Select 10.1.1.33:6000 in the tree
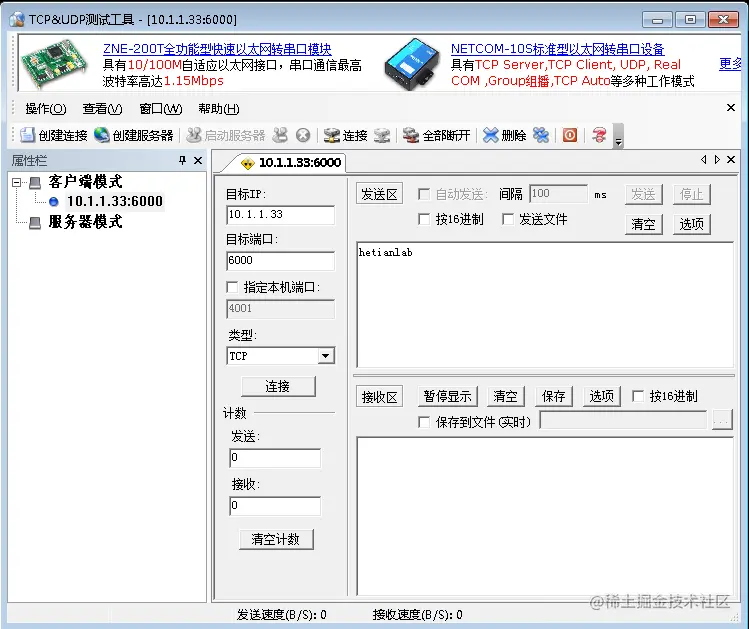The image size is (749, 629). (x=115, y=202)
